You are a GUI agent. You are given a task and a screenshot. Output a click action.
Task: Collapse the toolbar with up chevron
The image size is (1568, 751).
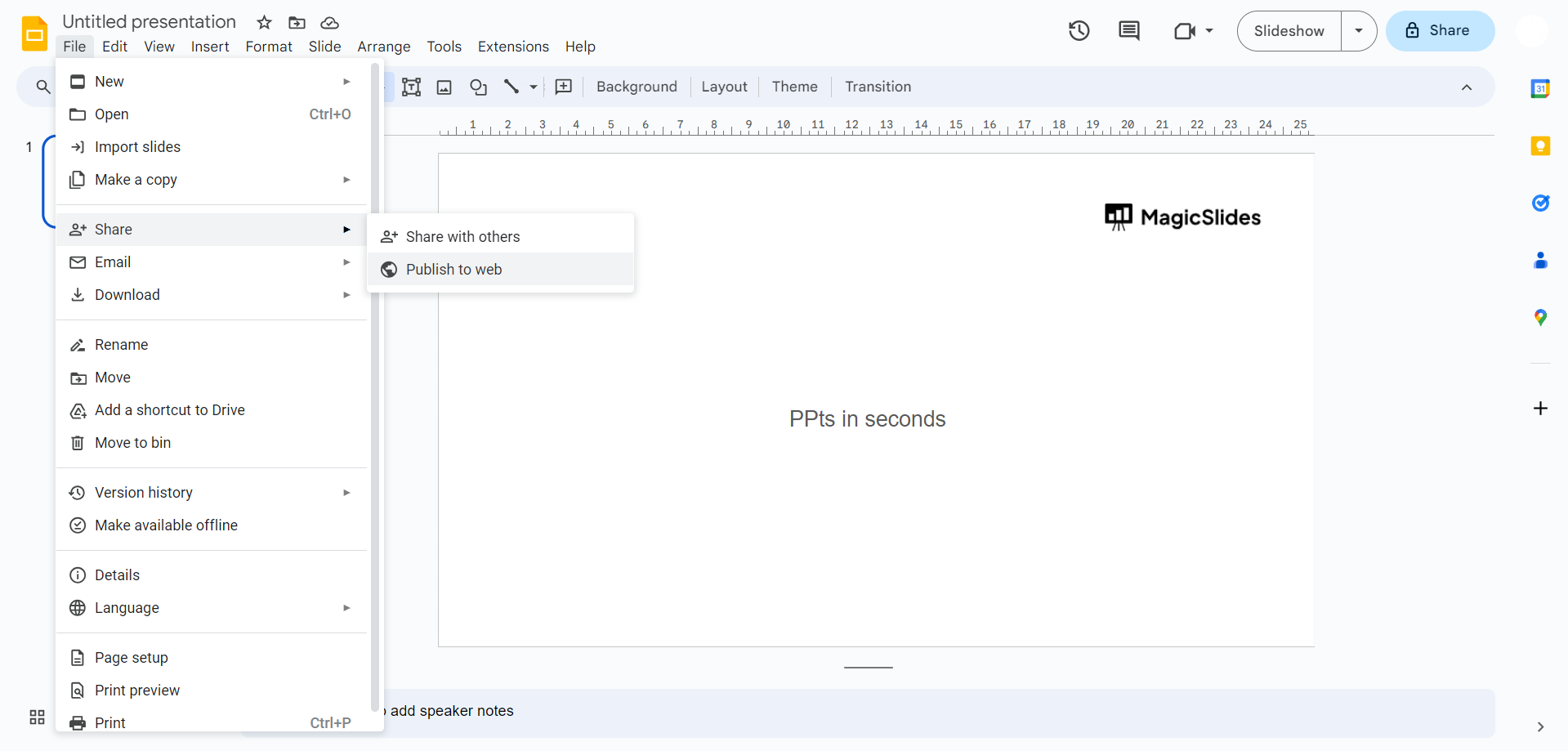pos(1467,87)
